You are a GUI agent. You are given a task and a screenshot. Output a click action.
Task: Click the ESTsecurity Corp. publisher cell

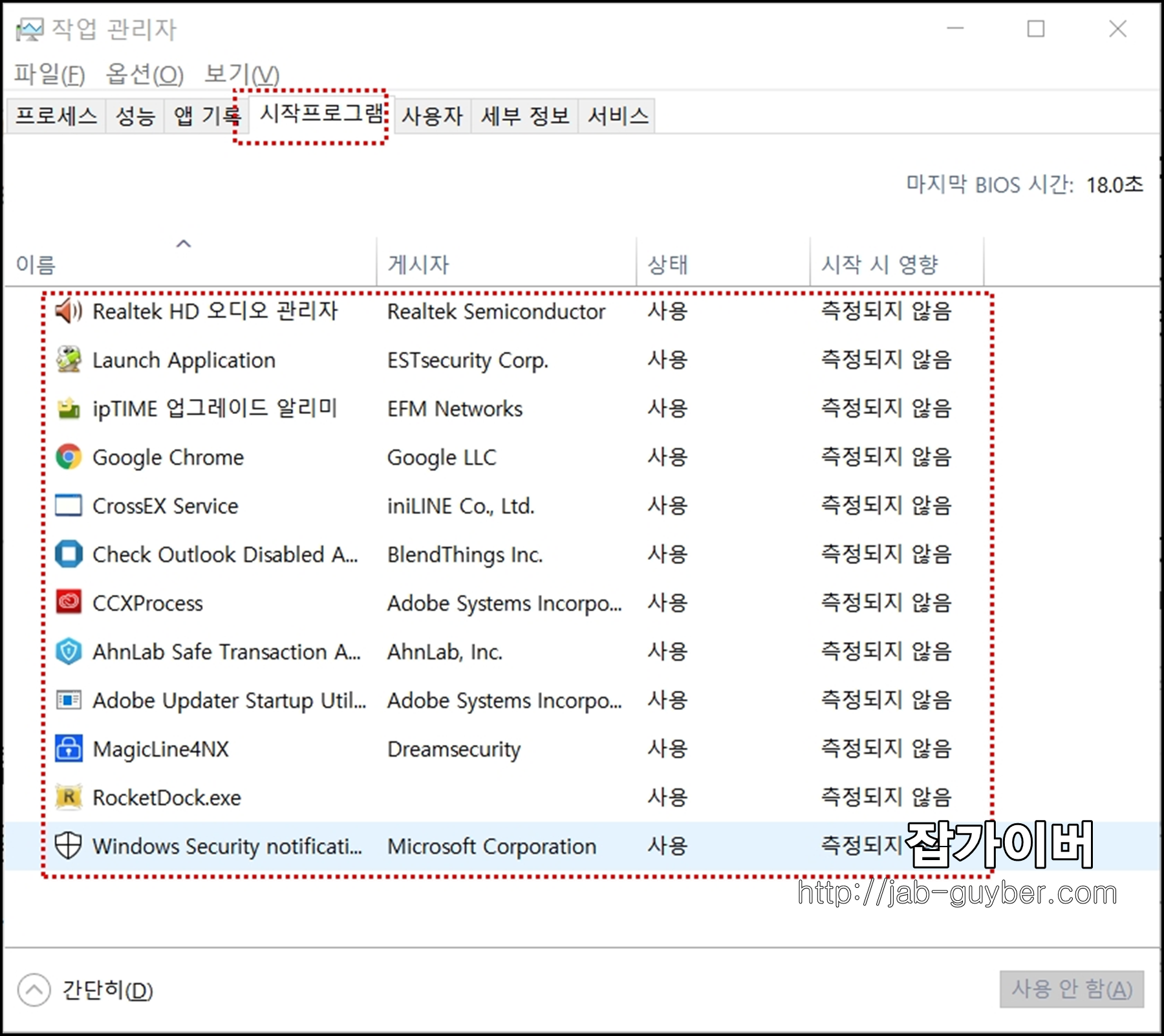(x=467, y=360)
